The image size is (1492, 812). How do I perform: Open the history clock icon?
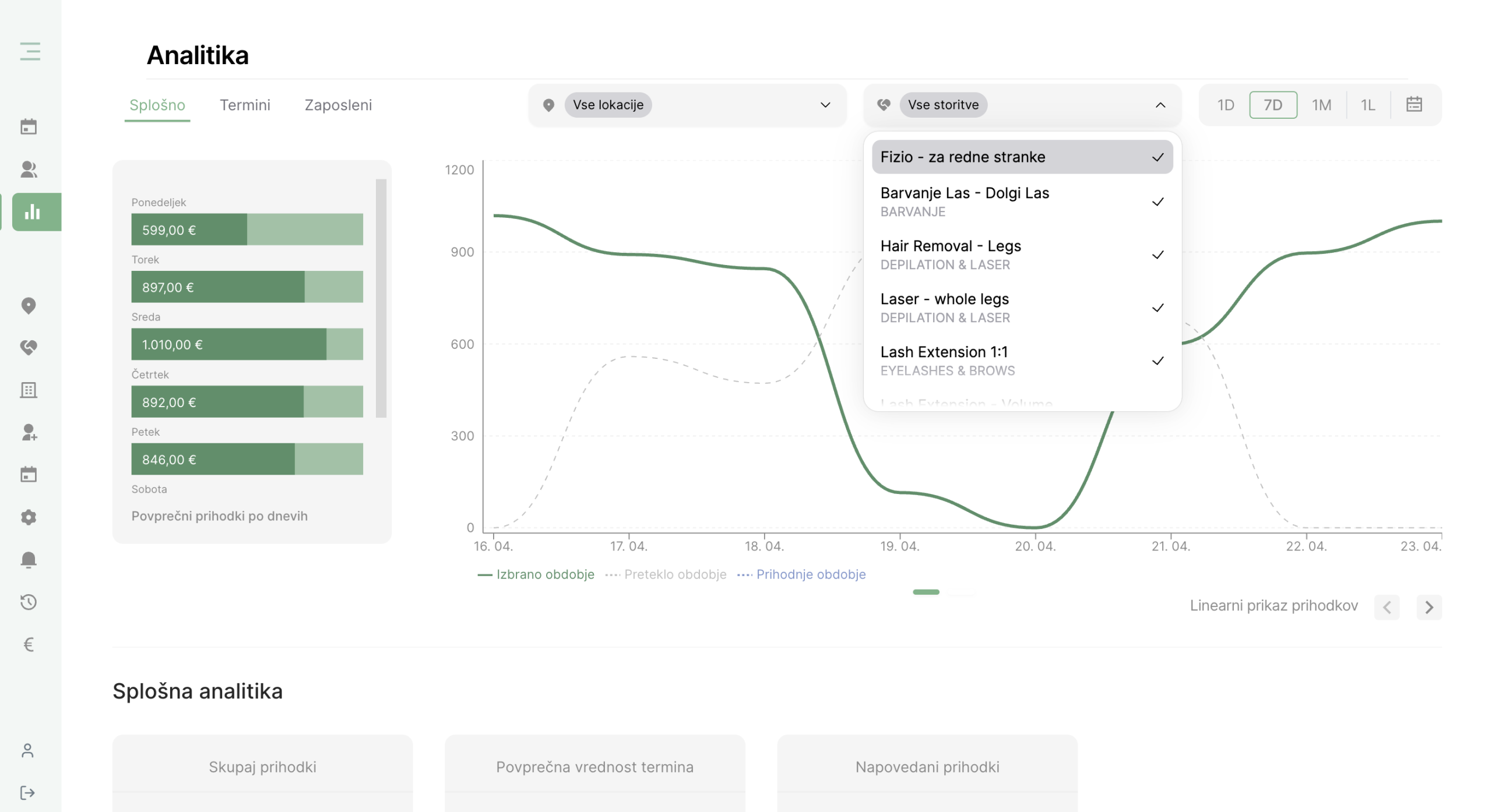(29, 602)
